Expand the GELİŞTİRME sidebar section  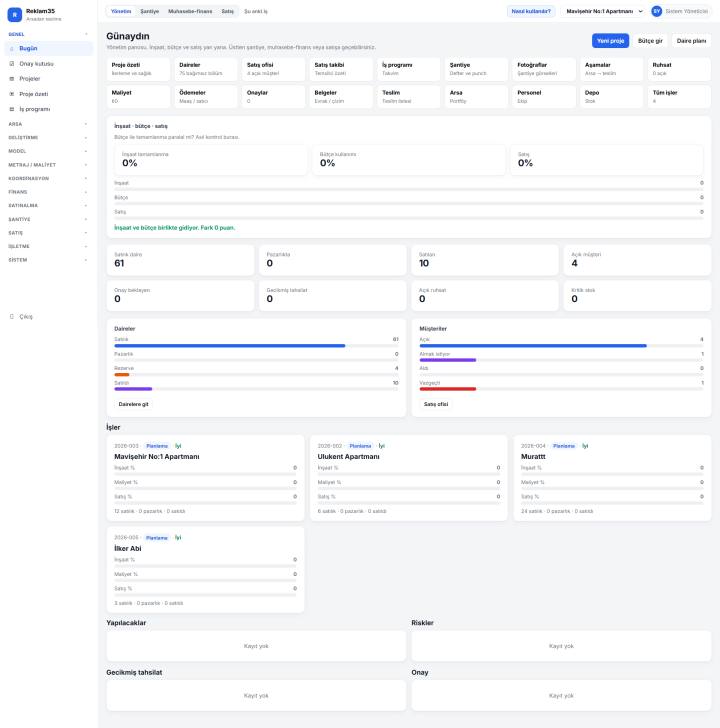(48, 137)
